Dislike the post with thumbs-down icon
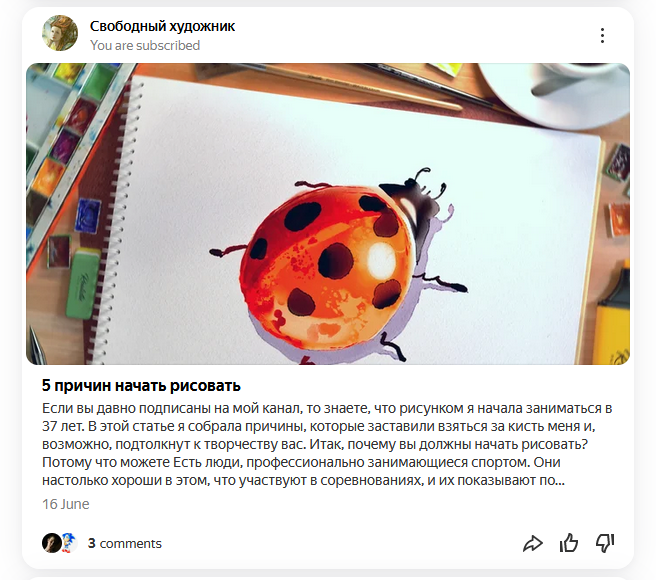The height and width of the screenshot is (580, 656). point(605,543)
